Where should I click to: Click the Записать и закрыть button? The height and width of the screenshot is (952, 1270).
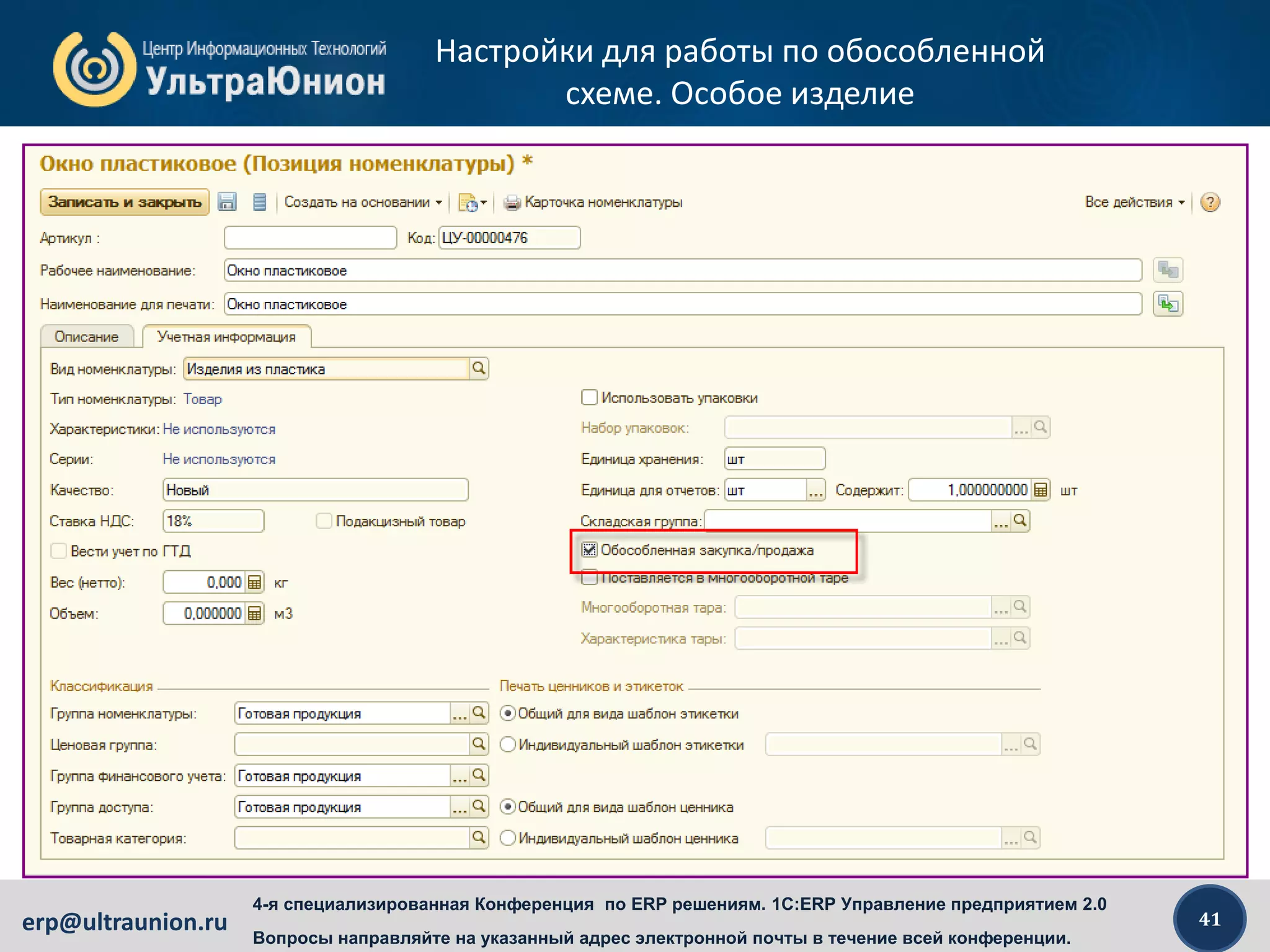click(125, 202)
